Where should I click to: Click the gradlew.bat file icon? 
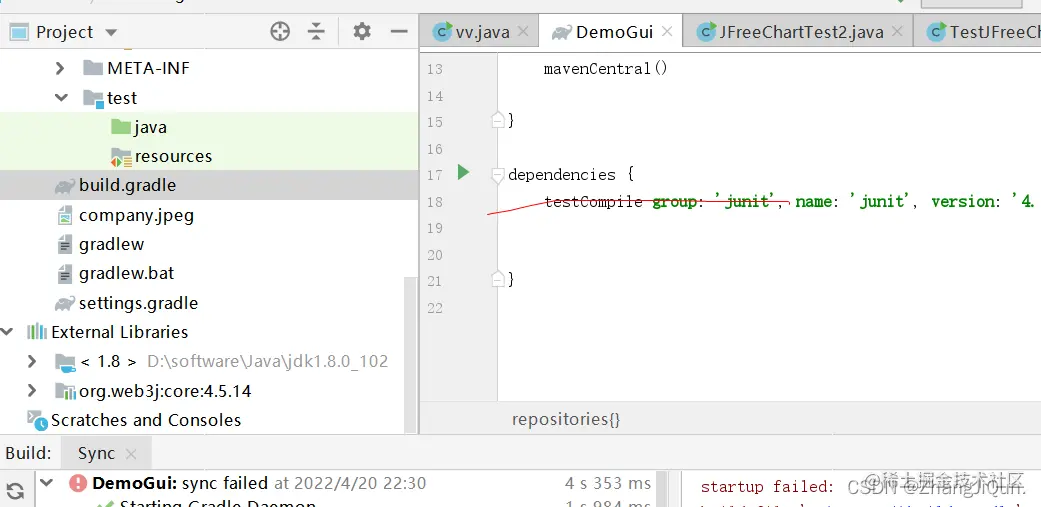coord(65,273)
